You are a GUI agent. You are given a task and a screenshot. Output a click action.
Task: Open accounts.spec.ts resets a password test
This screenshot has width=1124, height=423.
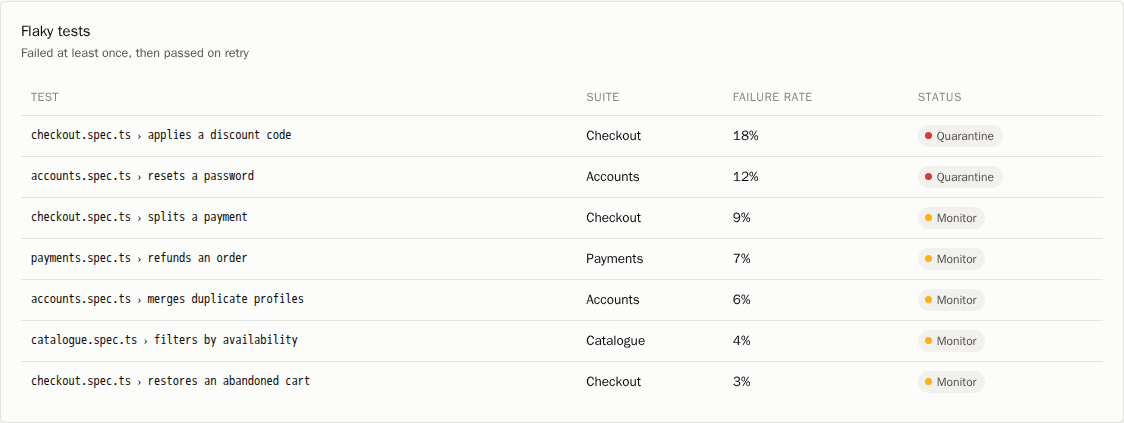tap(143, 176)
